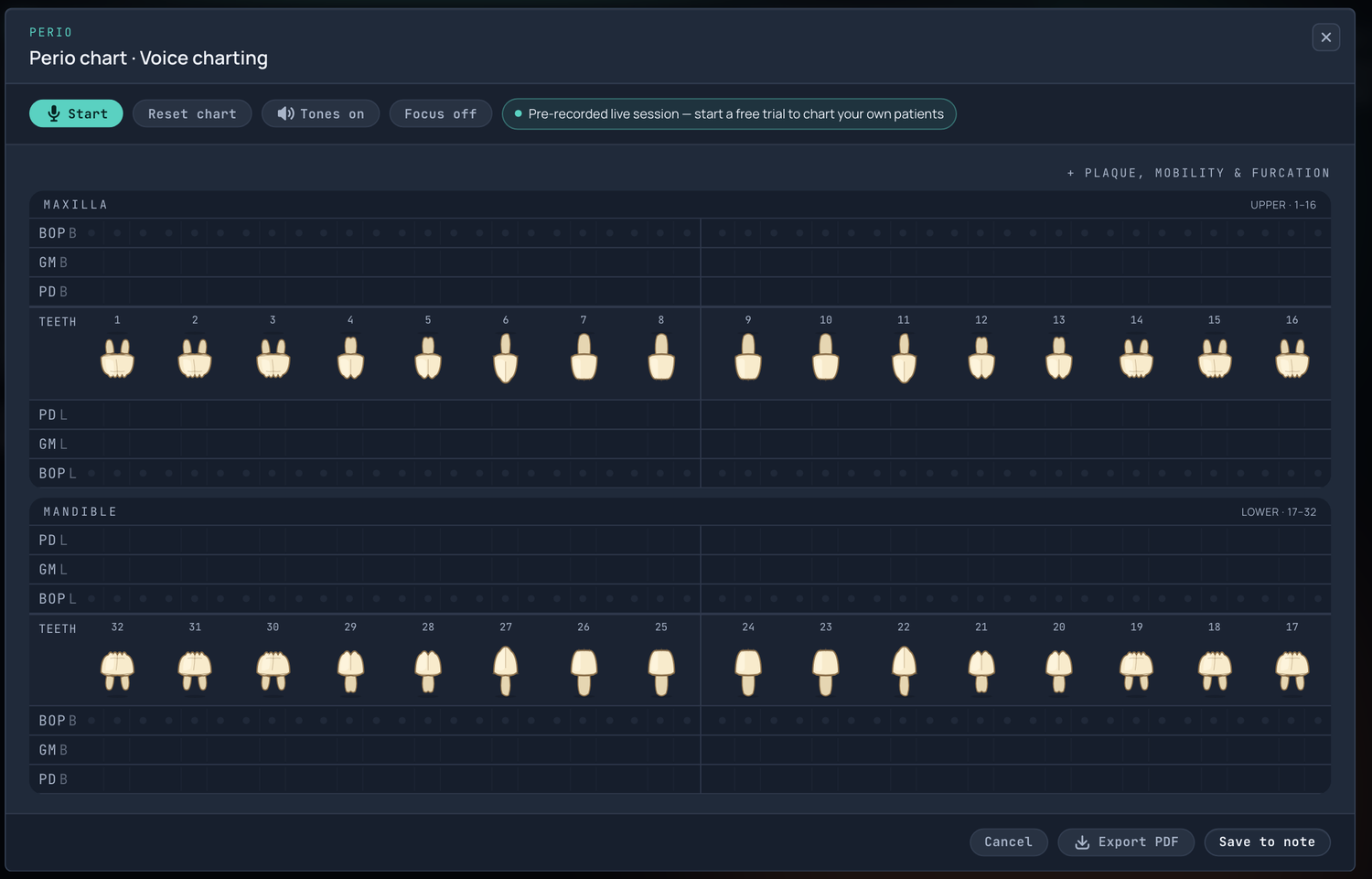The width and height of the screenshot is (1372, 879).
Task: Save chart to note
Action: click(1267, 841)
